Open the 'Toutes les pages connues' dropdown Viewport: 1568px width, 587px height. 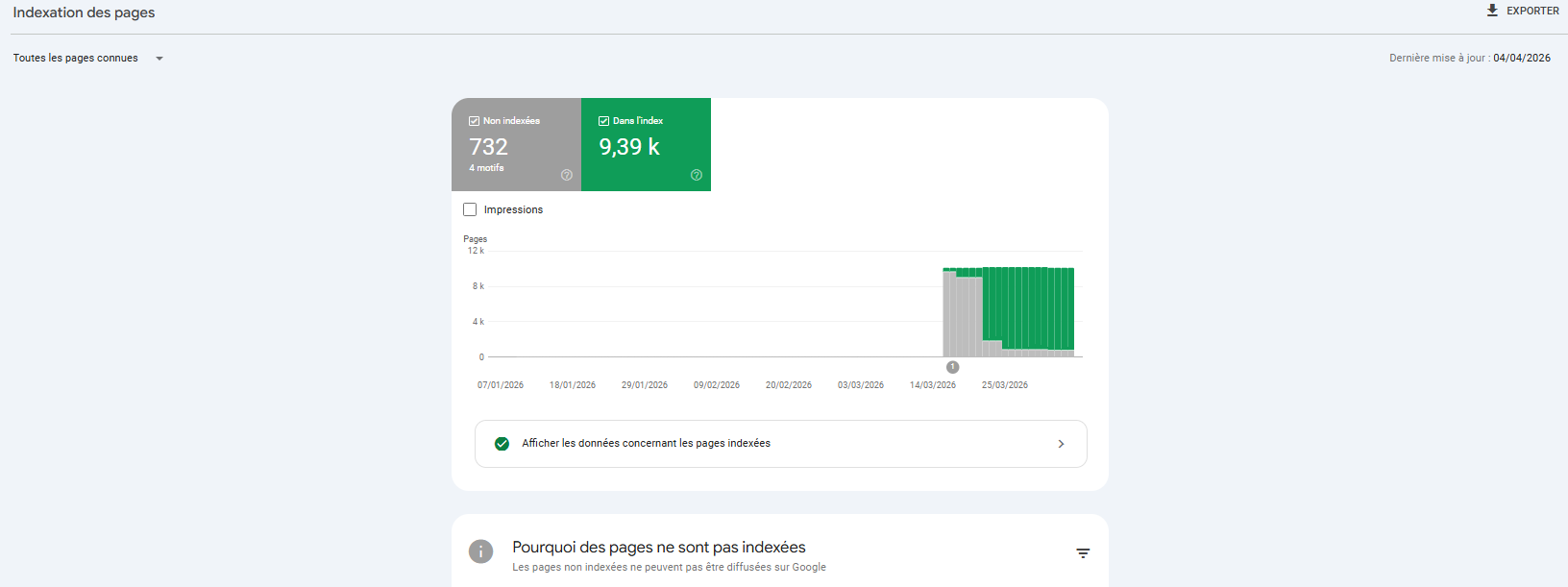pos(87,59)
